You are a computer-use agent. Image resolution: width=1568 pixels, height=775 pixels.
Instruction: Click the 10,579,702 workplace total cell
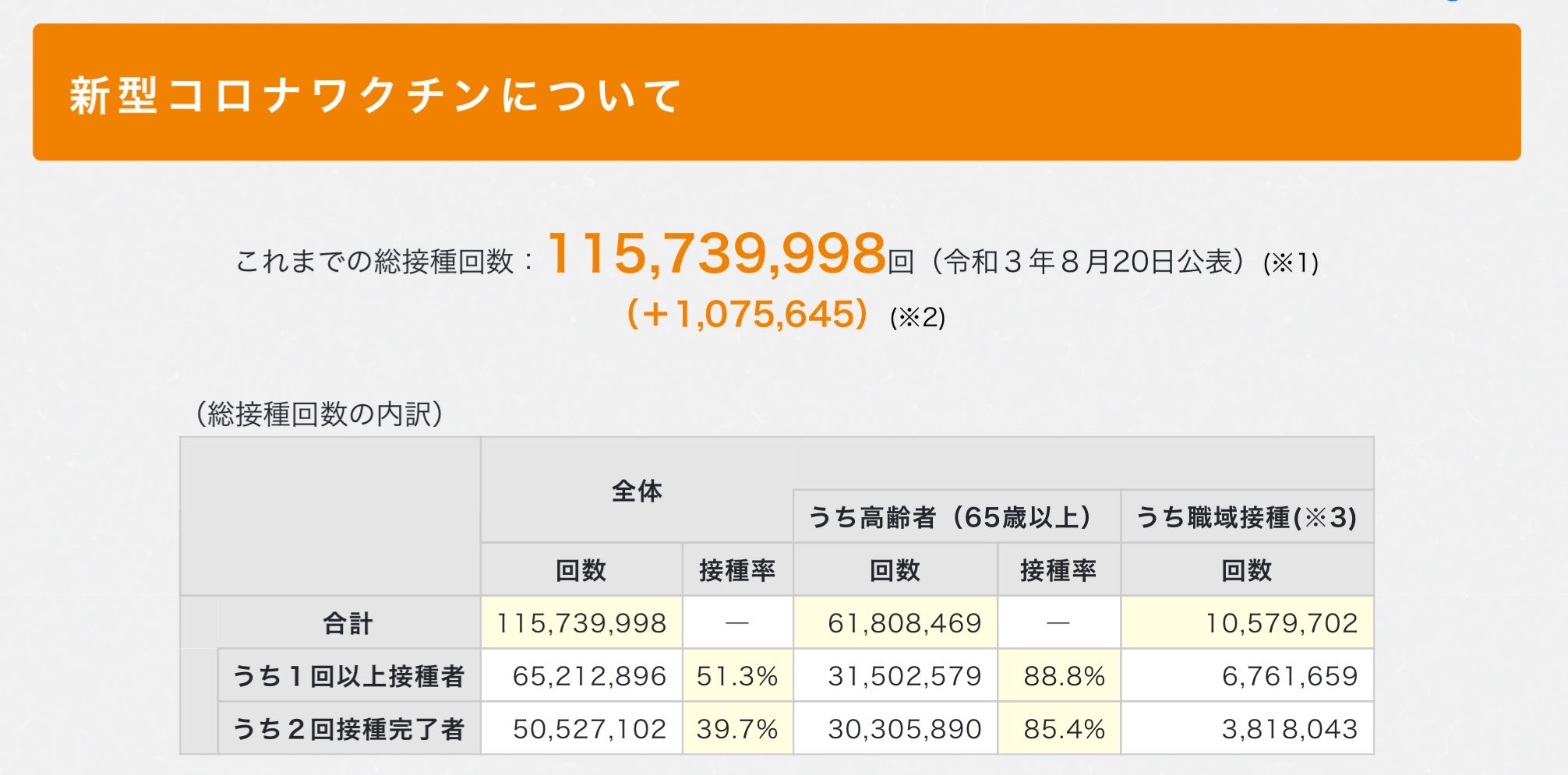[x=1280, y=623]
